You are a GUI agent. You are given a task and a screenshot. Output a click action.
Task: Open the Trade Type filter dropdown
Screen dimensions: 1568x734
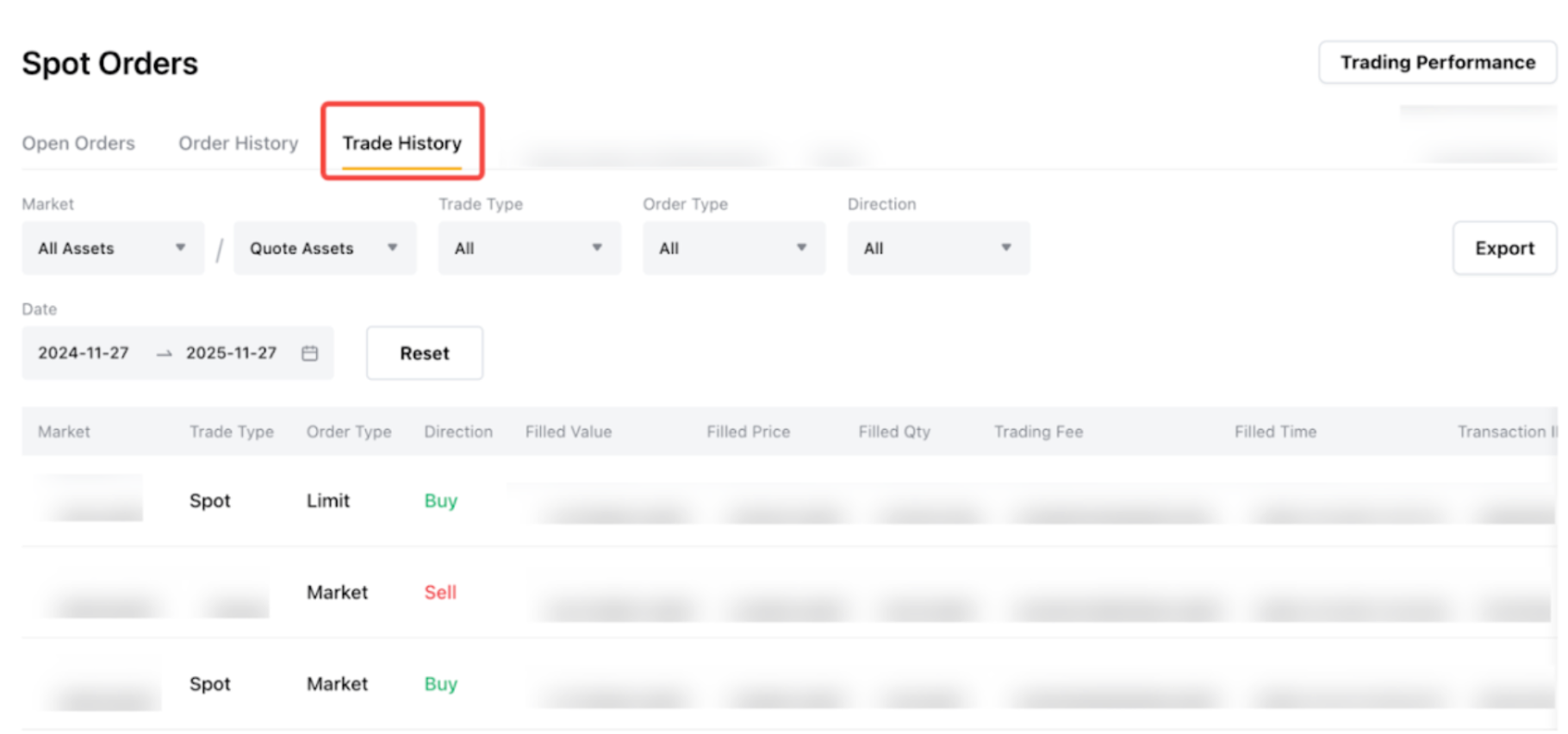[x=529, y=248]
